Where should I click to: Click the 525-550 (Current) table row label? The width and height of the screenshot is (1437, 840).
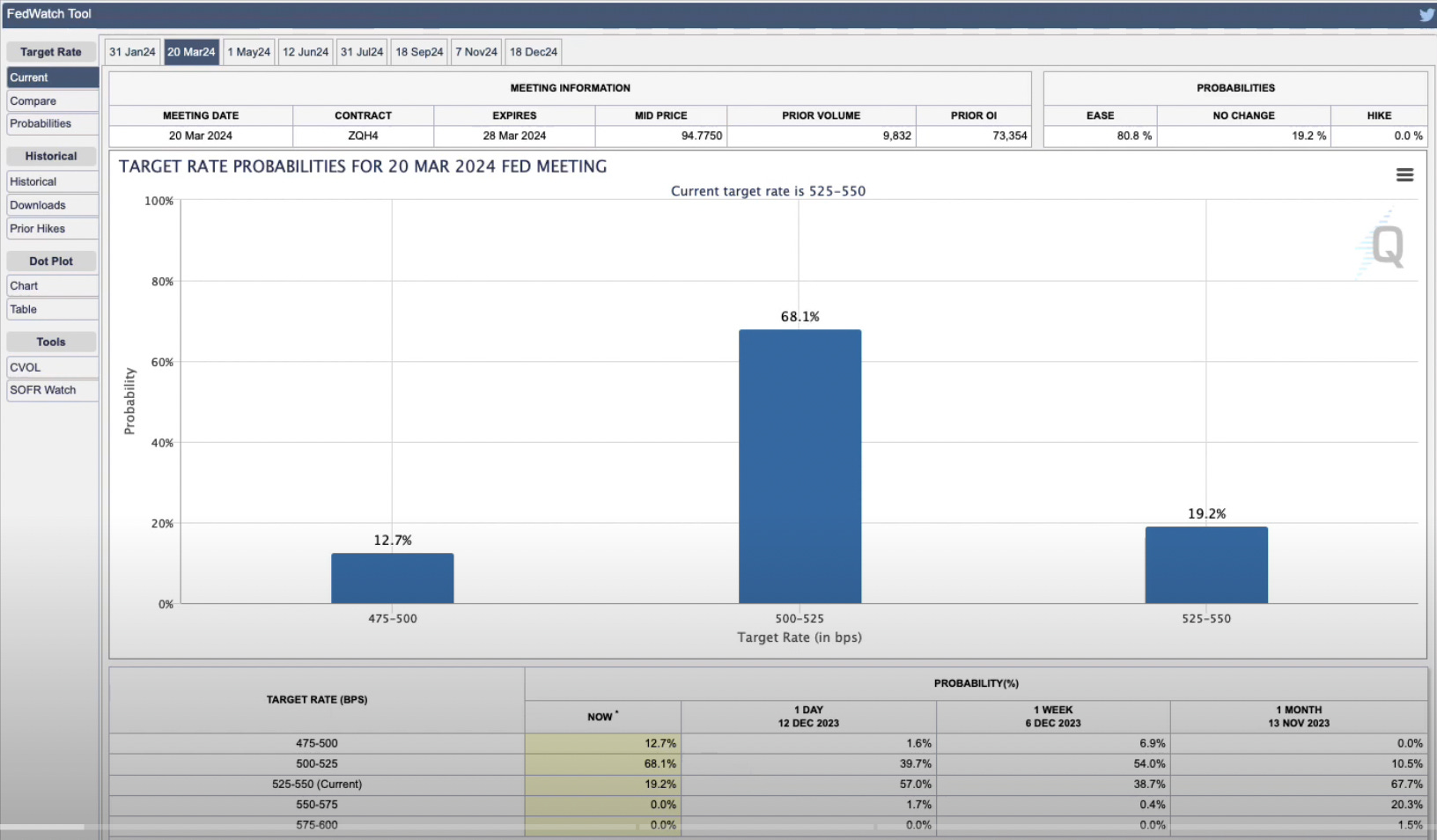click(317, 785)
